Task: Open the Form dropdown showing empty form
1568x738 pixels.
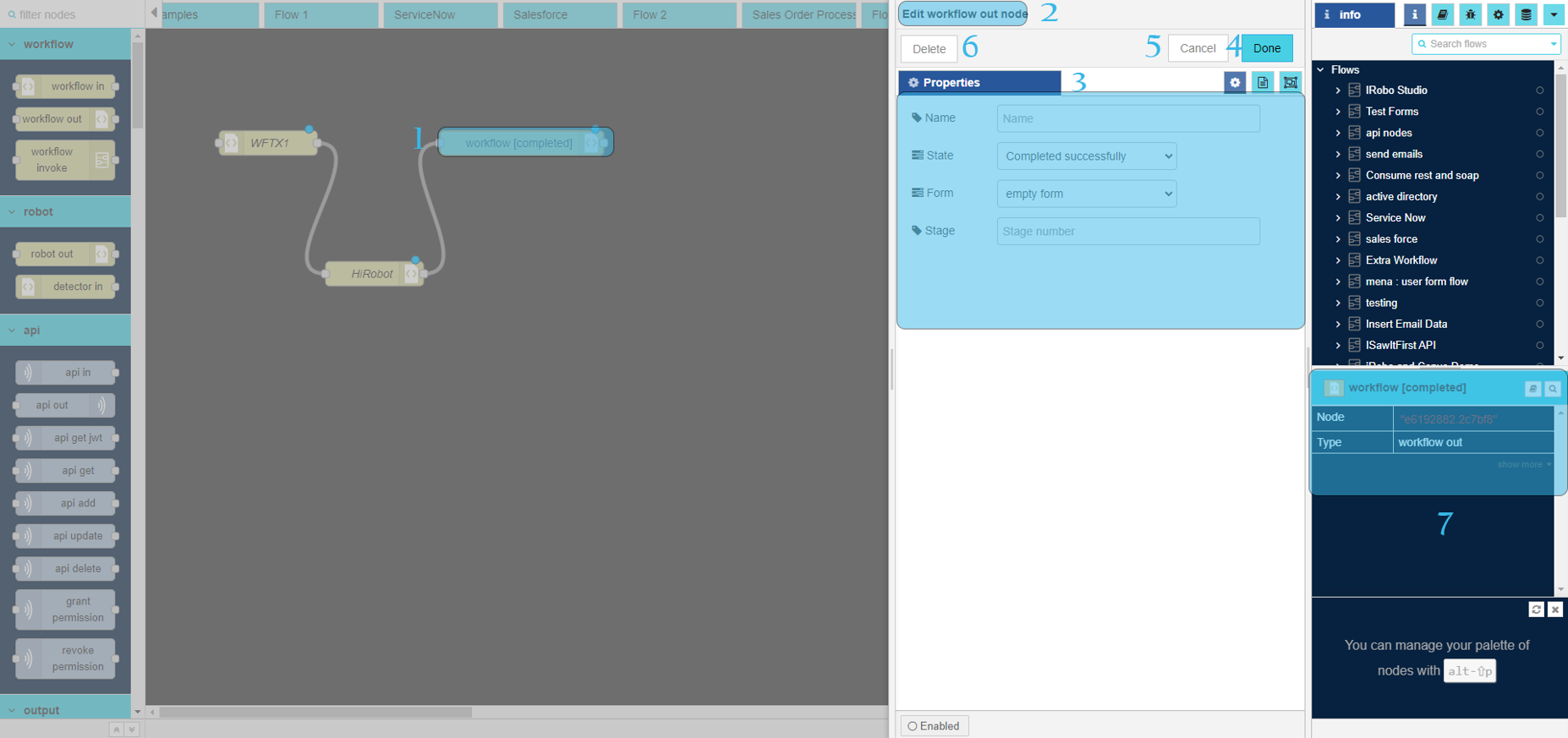Action: click(x=1087, y=194)
